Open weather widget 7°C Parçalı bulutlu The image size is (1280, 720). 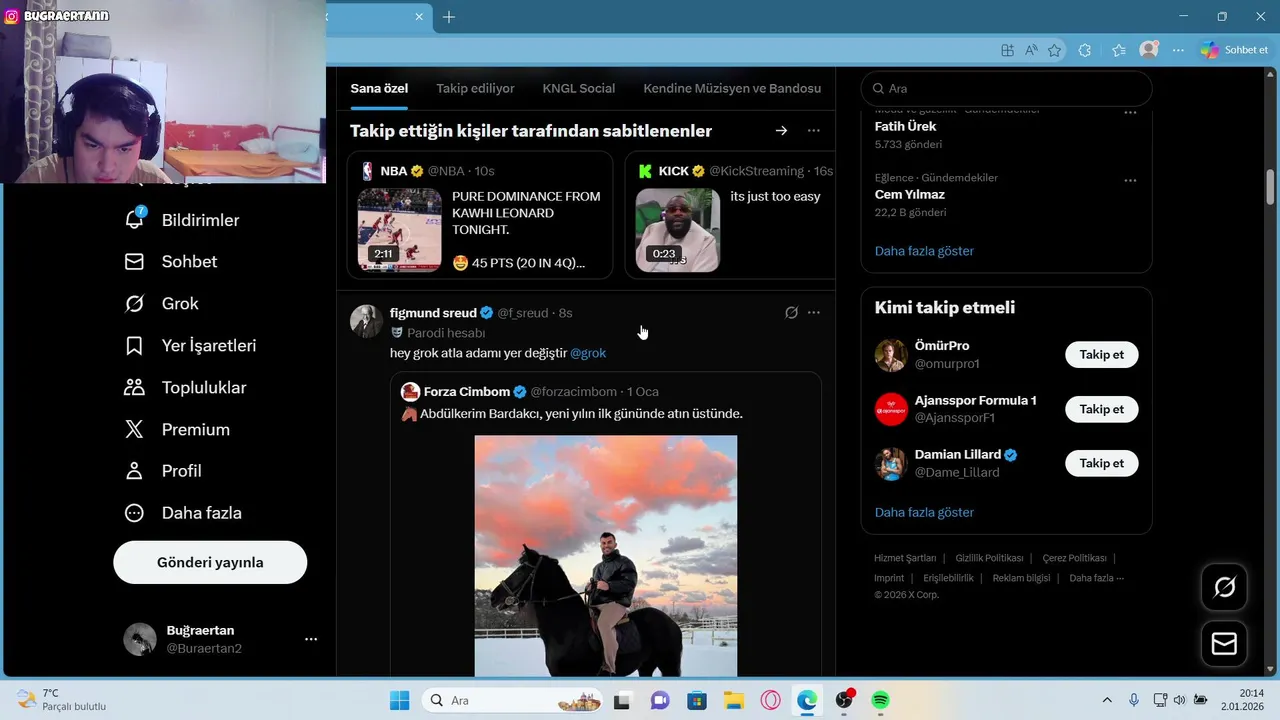click(x=62, y=699)
